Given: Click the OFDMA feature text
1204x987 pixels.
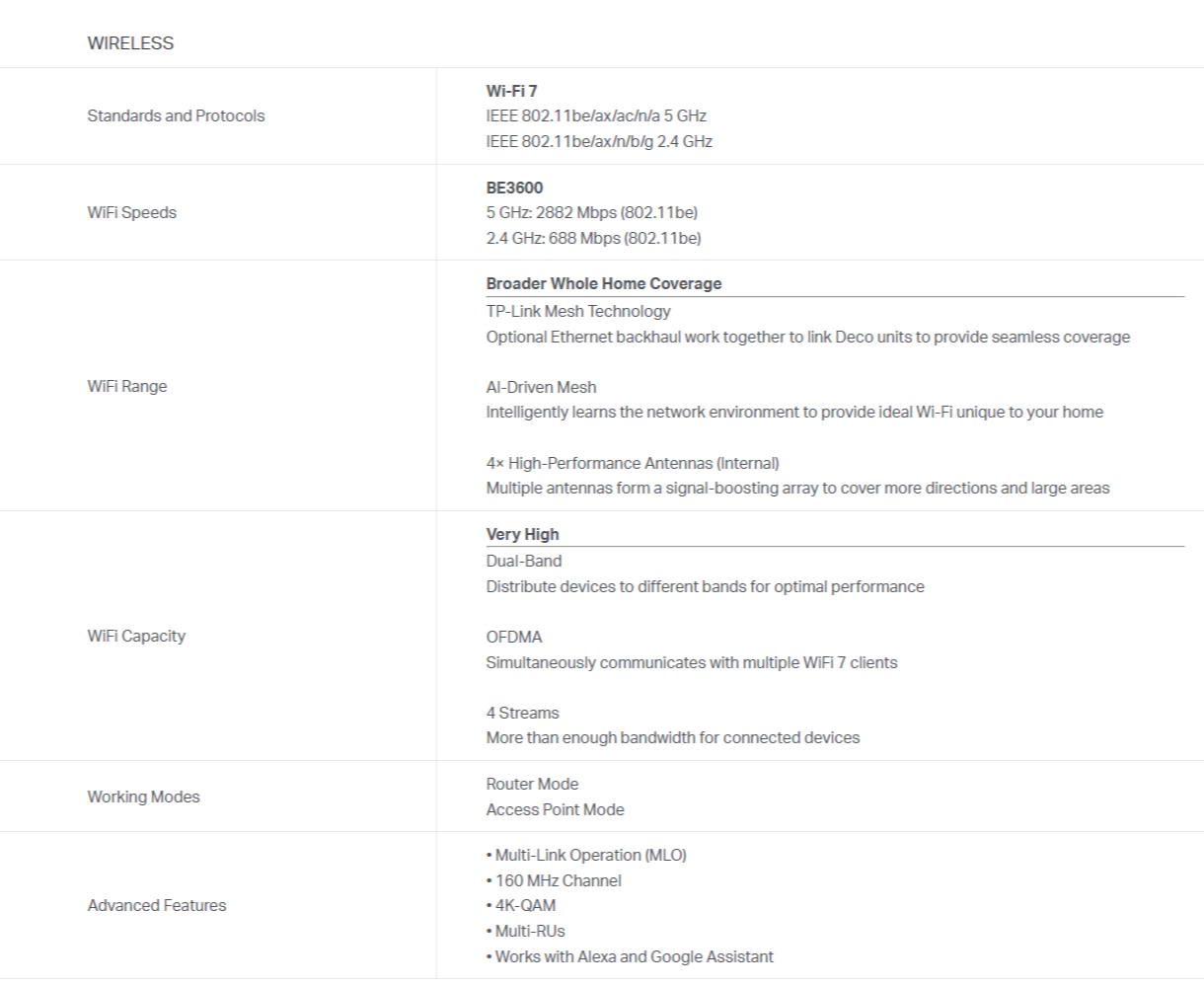Looking at the screenshot, I should (x=514, y=637).
